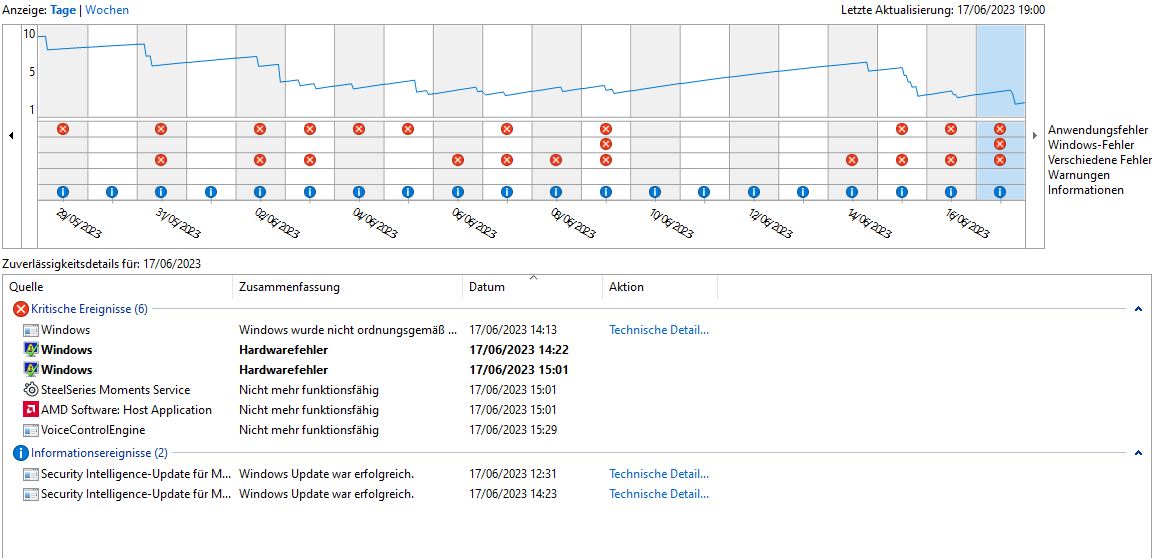Image resolution: width=1152 pixels, height=558 pixels.
Task: Click the SteelSeries Moments Service gear icon
Action: [x=31, y=390]
